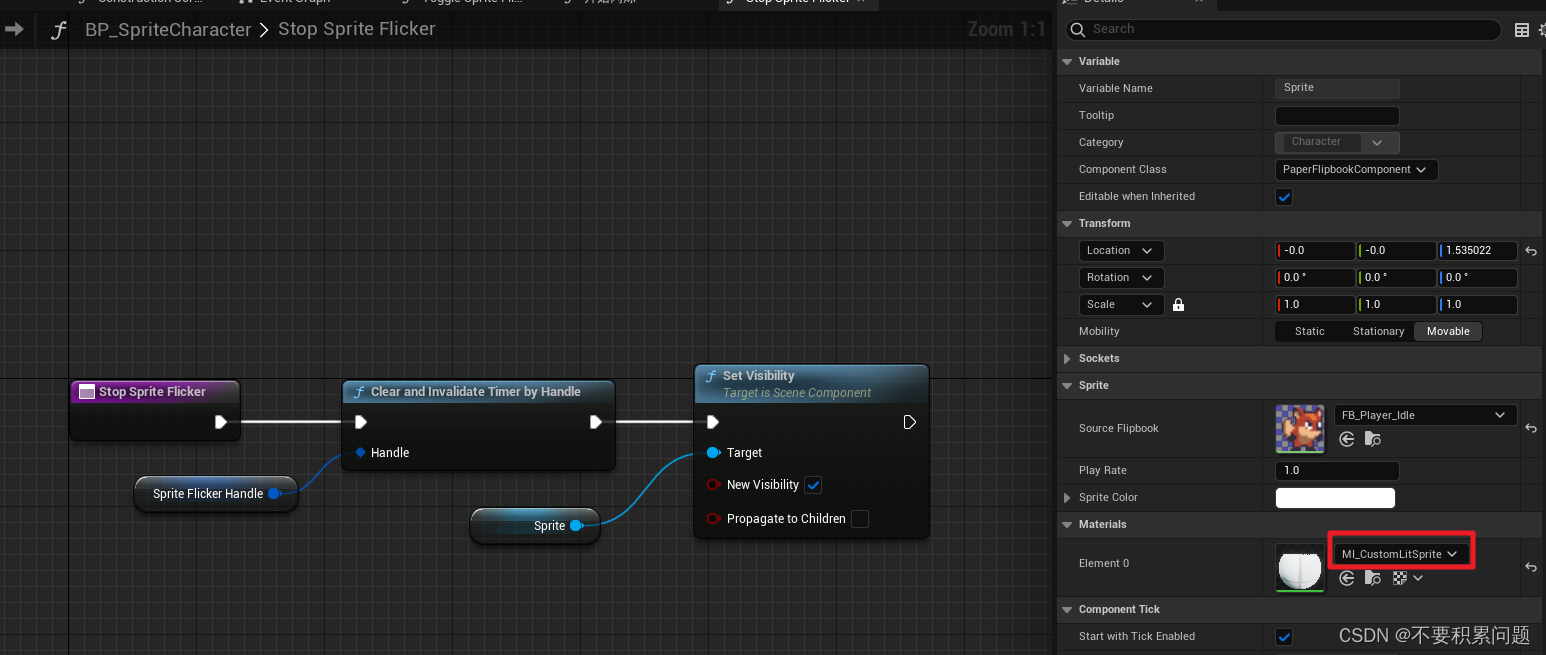The height and width of the screenshot is (655, 1546).
Task: Reset Source Flipbook to default
Action: pyautogui.click(x=1531, y=428)
